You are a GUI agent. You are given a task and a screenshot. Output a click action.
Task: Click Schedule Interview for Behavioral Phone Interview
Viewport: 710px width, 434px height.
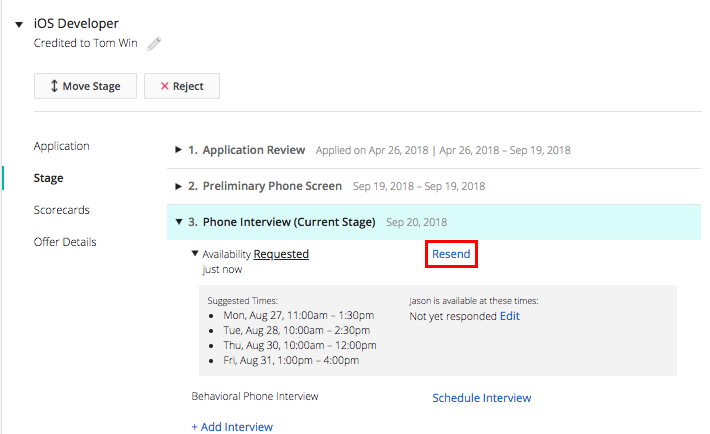tap(482, 398)
